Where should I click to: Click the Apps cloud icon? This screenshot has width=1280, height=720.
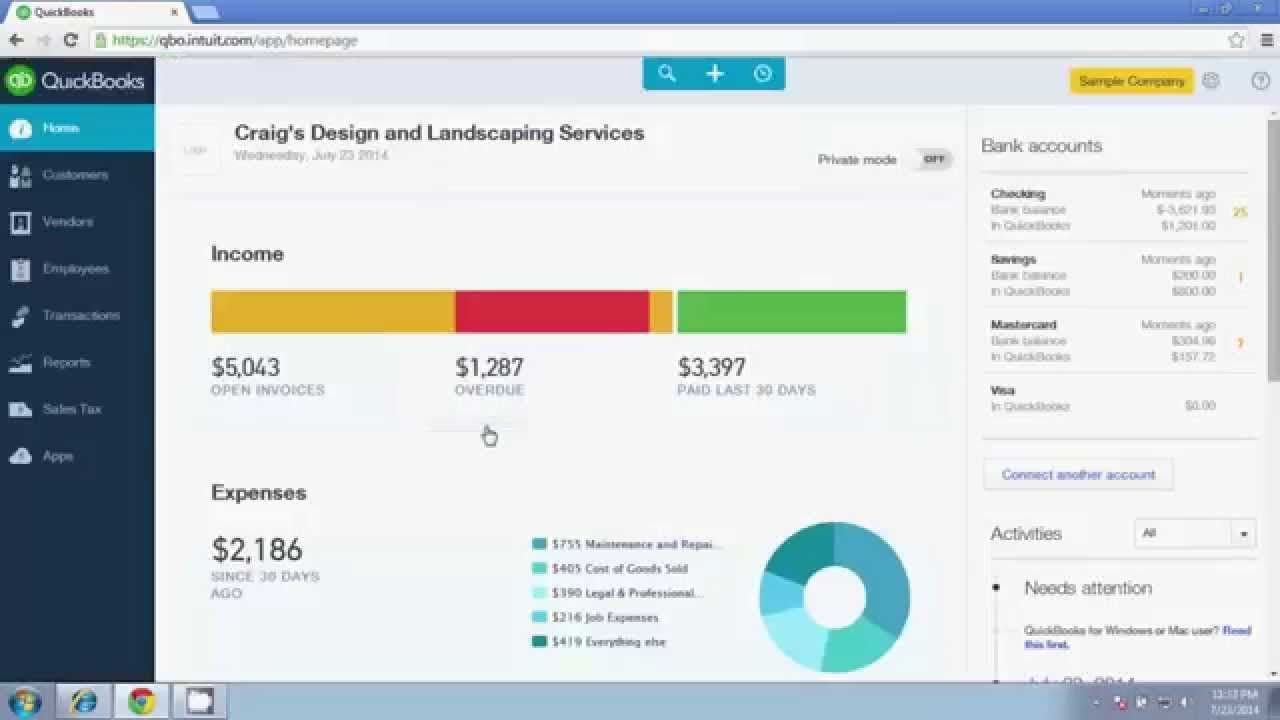(x=20, y=456)
